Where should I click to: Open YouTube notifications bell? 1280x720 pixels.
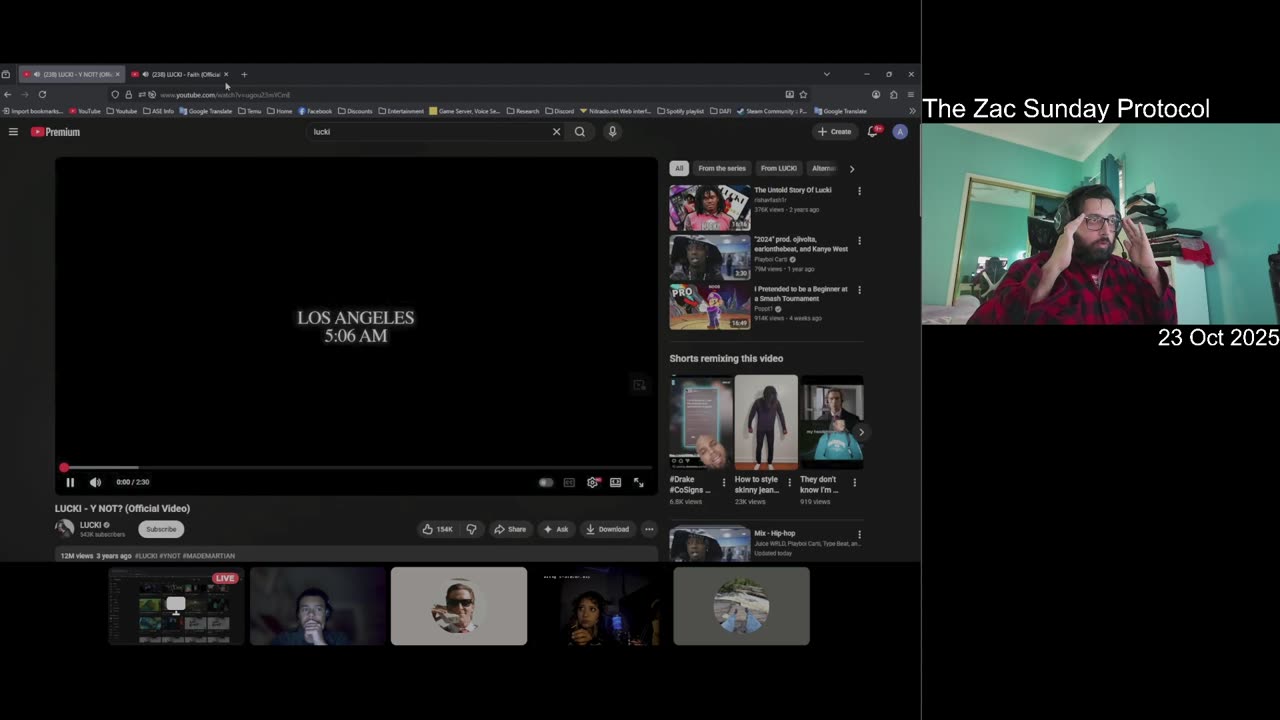pos(873,132)
